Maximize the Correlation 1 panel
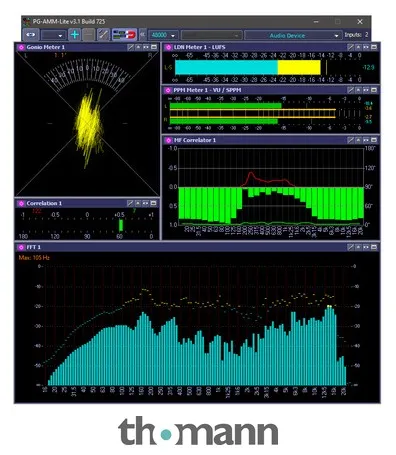This screenshot has height=455, width=396. [x=153, y=203]
